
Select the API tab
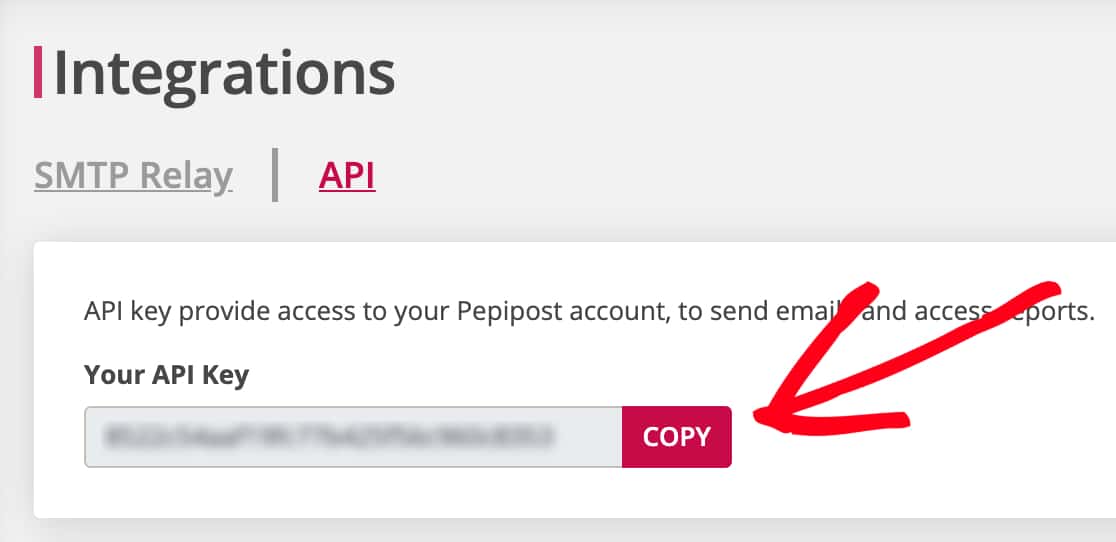[x=347, y=175]
